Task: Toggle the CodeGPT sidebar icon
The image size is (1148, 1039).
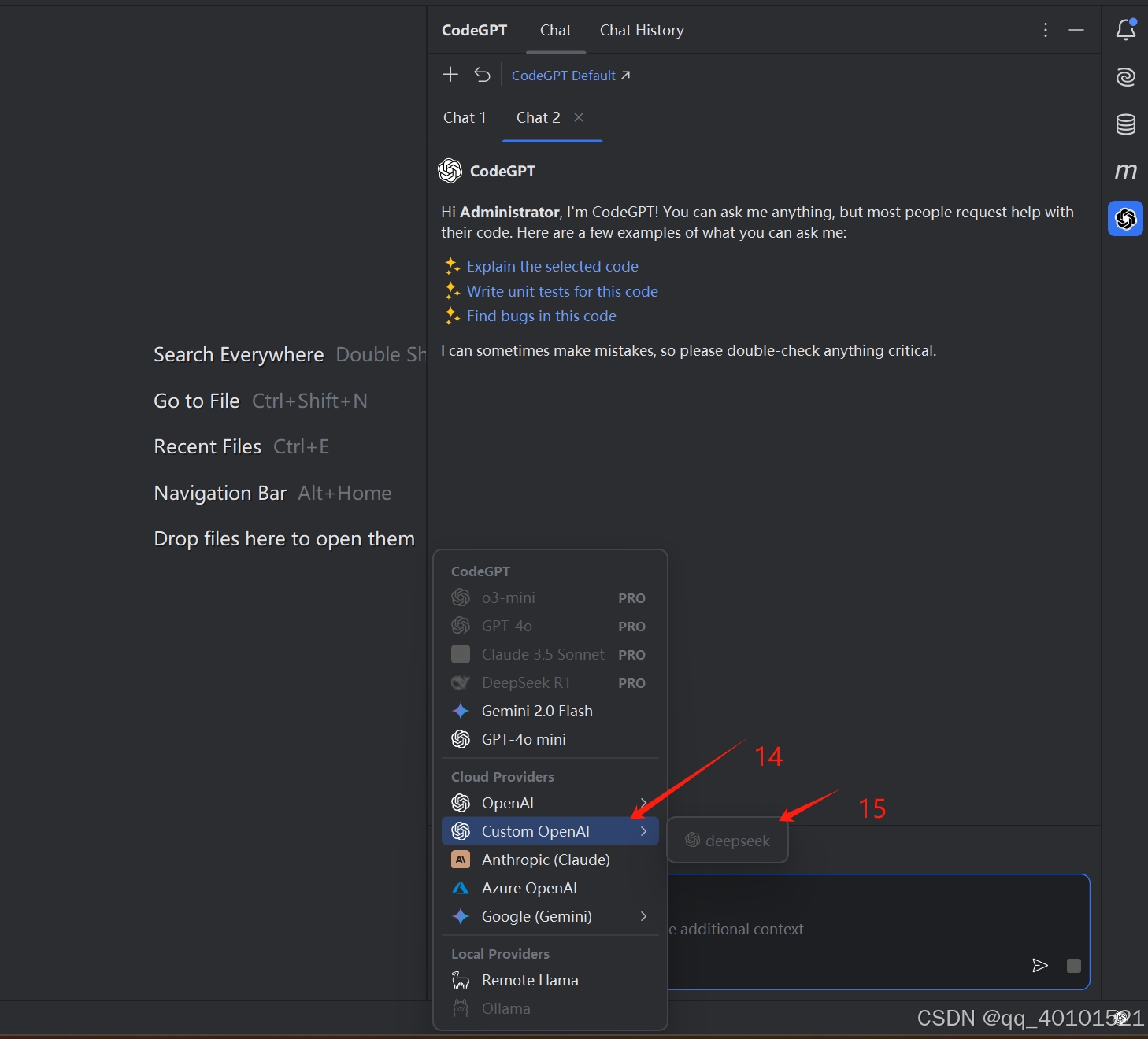Action: 1126,218
